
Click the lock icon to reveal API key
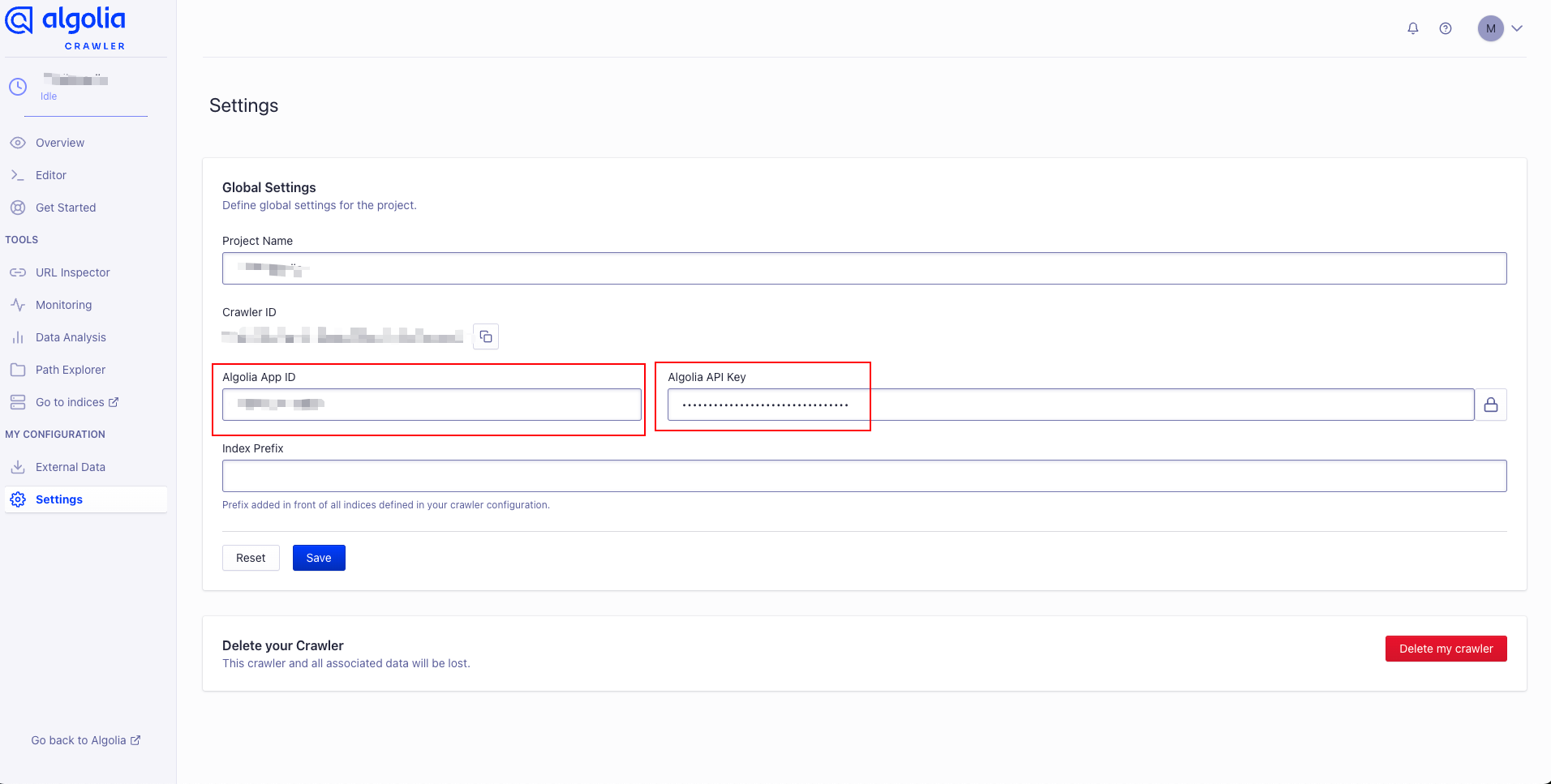point(1491,405)
